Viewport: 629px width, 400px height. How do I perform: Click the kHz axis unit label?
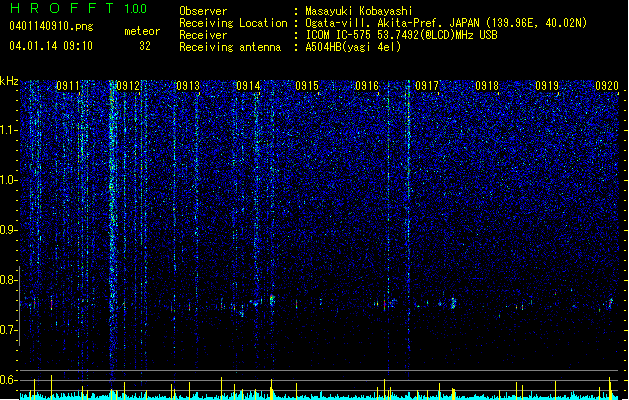pyautogui.click(x=9, y=81)
